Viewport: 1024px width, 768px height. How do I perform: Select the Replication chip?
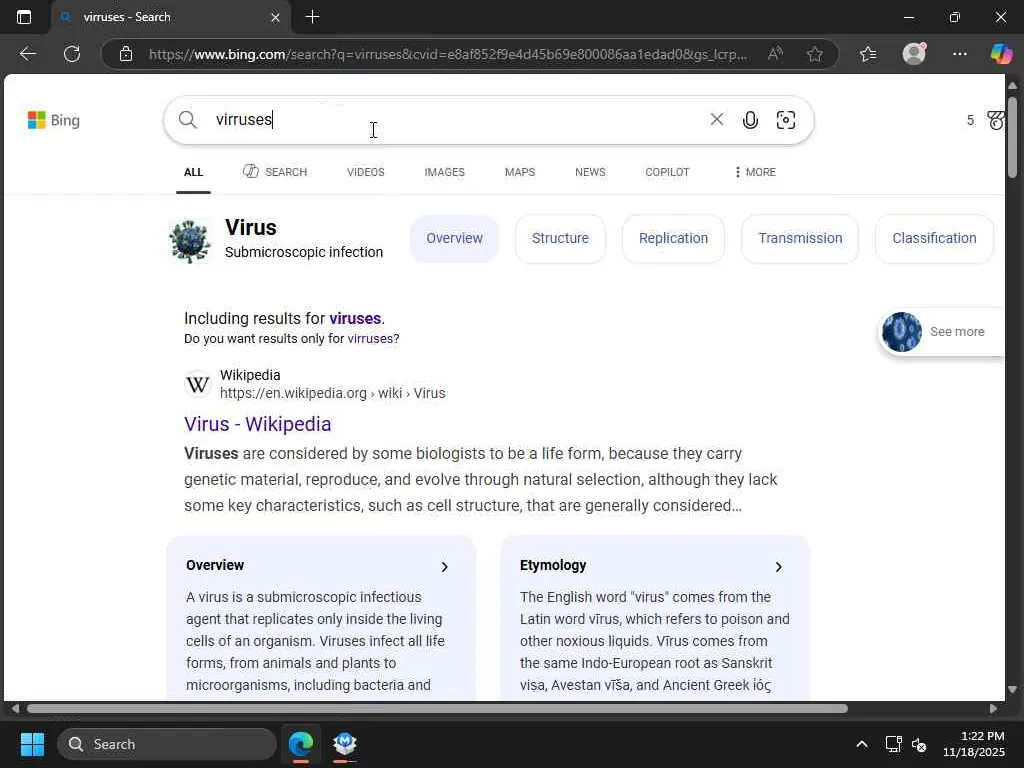pyautogui.click(x=673, y=238)
